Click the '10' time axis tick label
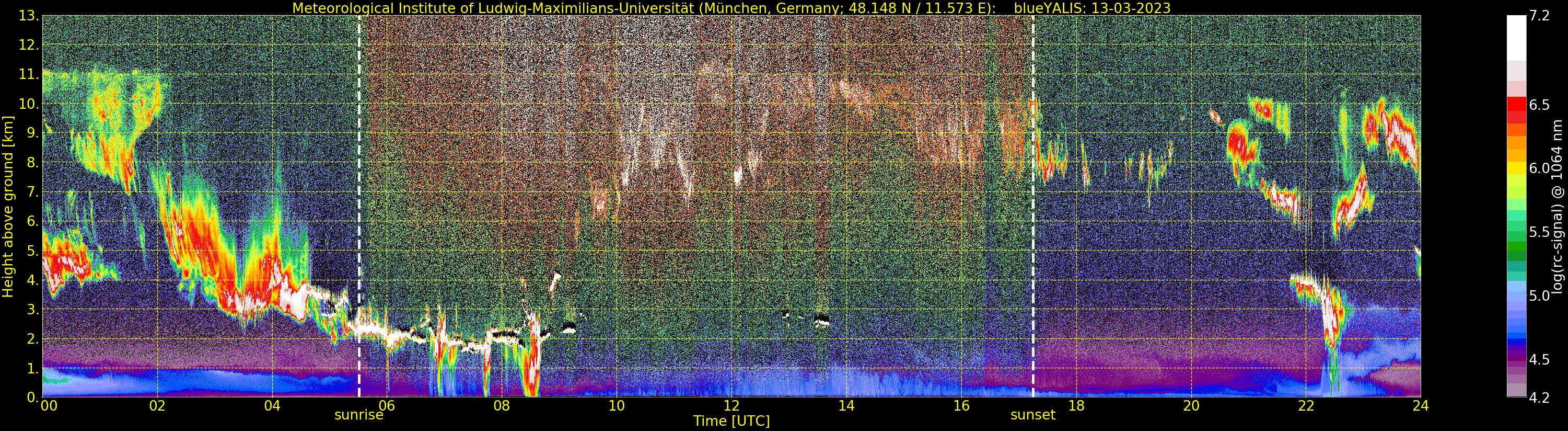The width and height of the screenshot is (1568, 431). point(617,405)
